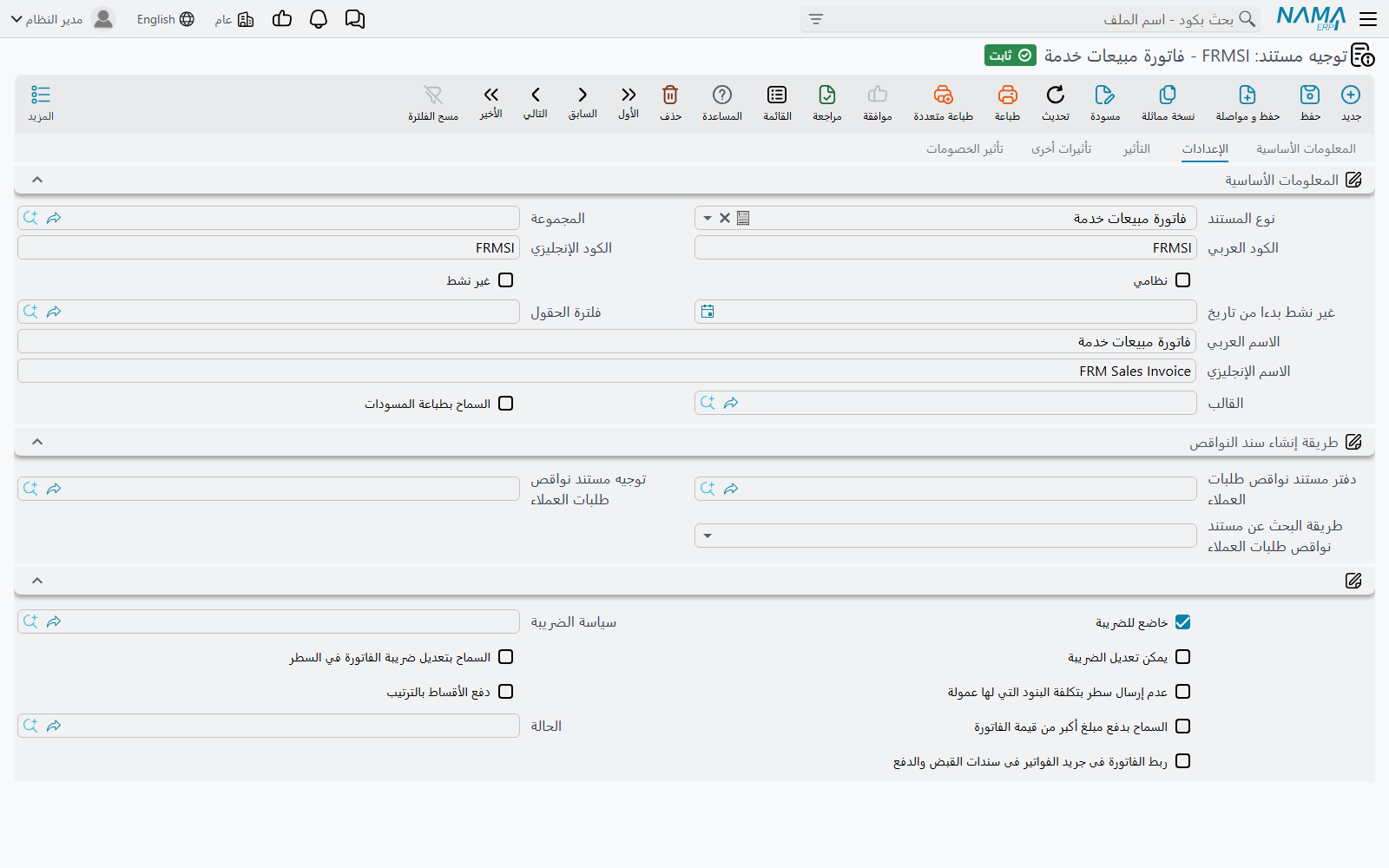Click the تحديث (refresh) icon

click(x=1056, y=95)
